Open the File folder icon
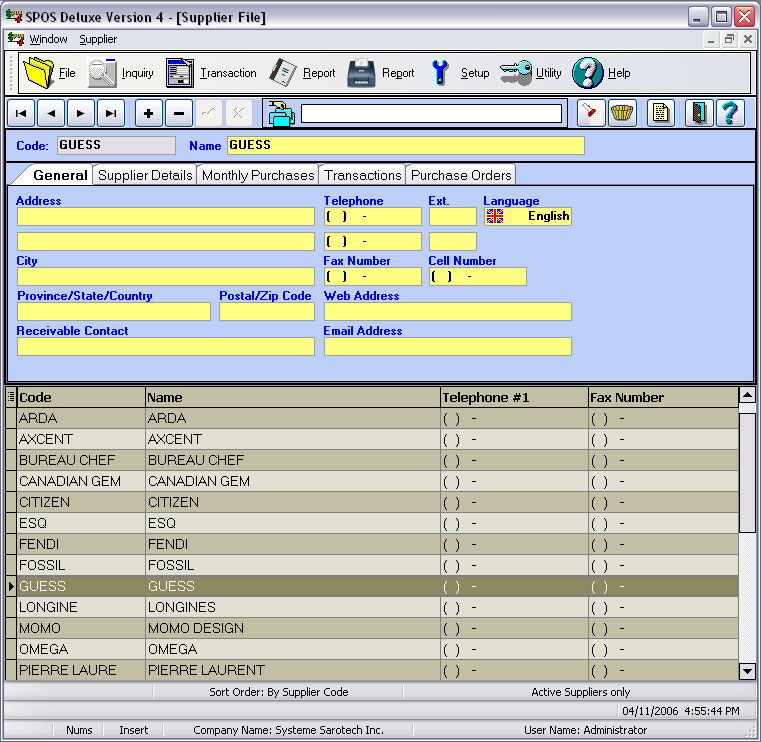Image resolution: width=761 pixels, height=742 pixels. [x=39, y=73]
